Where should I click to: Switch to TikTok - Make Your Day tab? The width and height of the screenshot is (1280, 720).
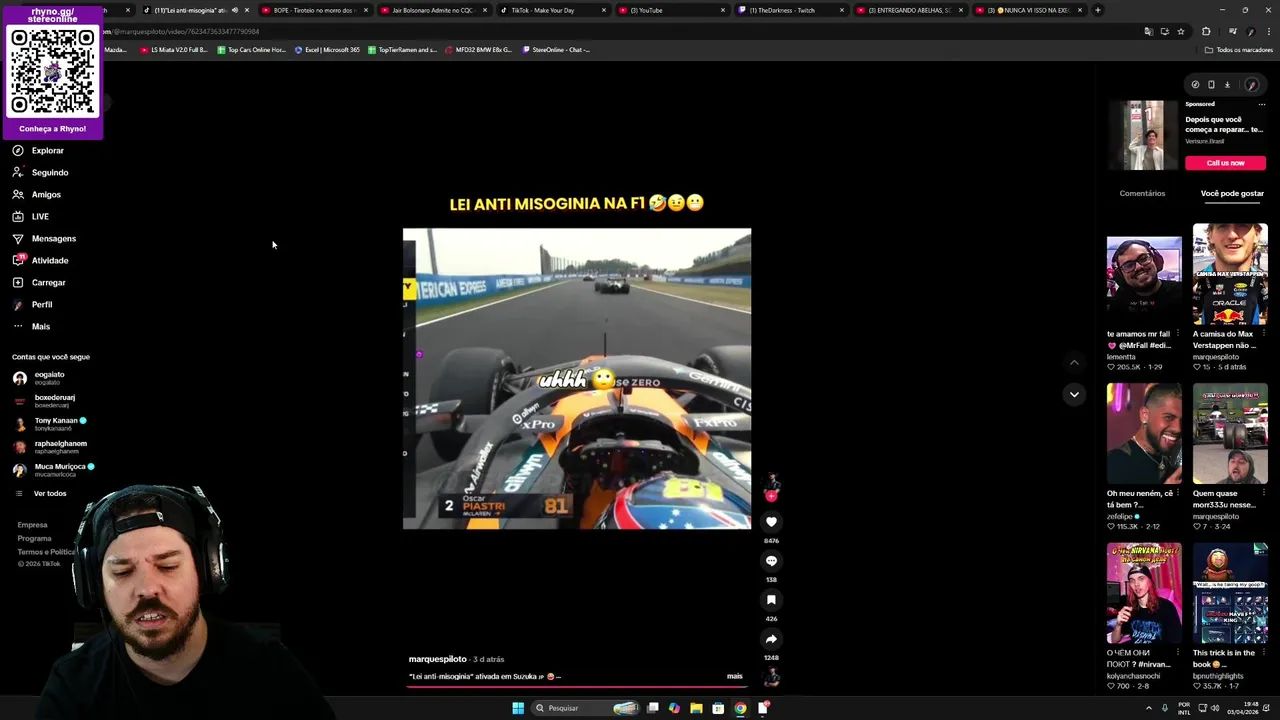click(551, 10)
